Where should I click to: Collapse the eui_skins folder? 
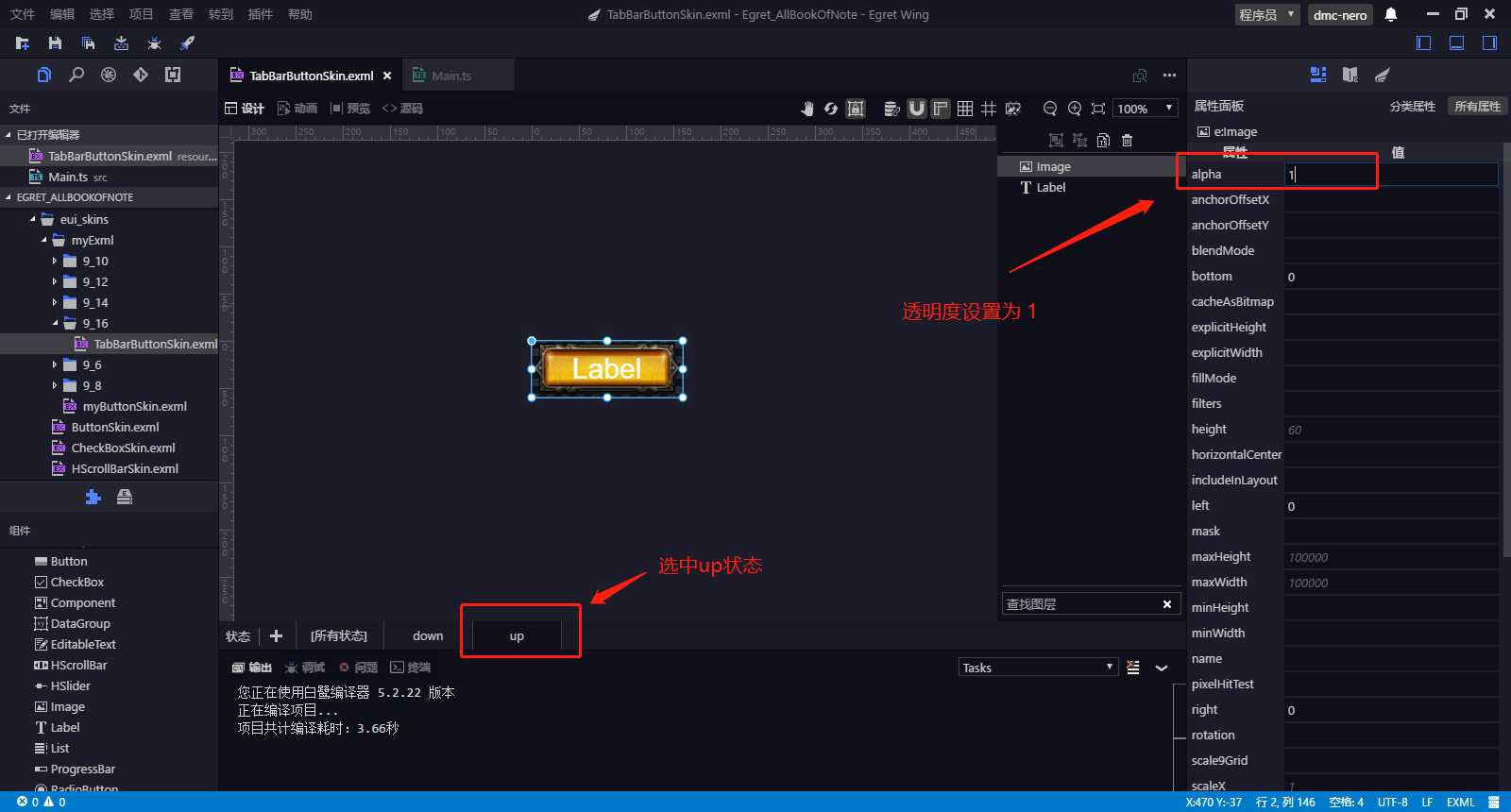(x=33, y=219)
